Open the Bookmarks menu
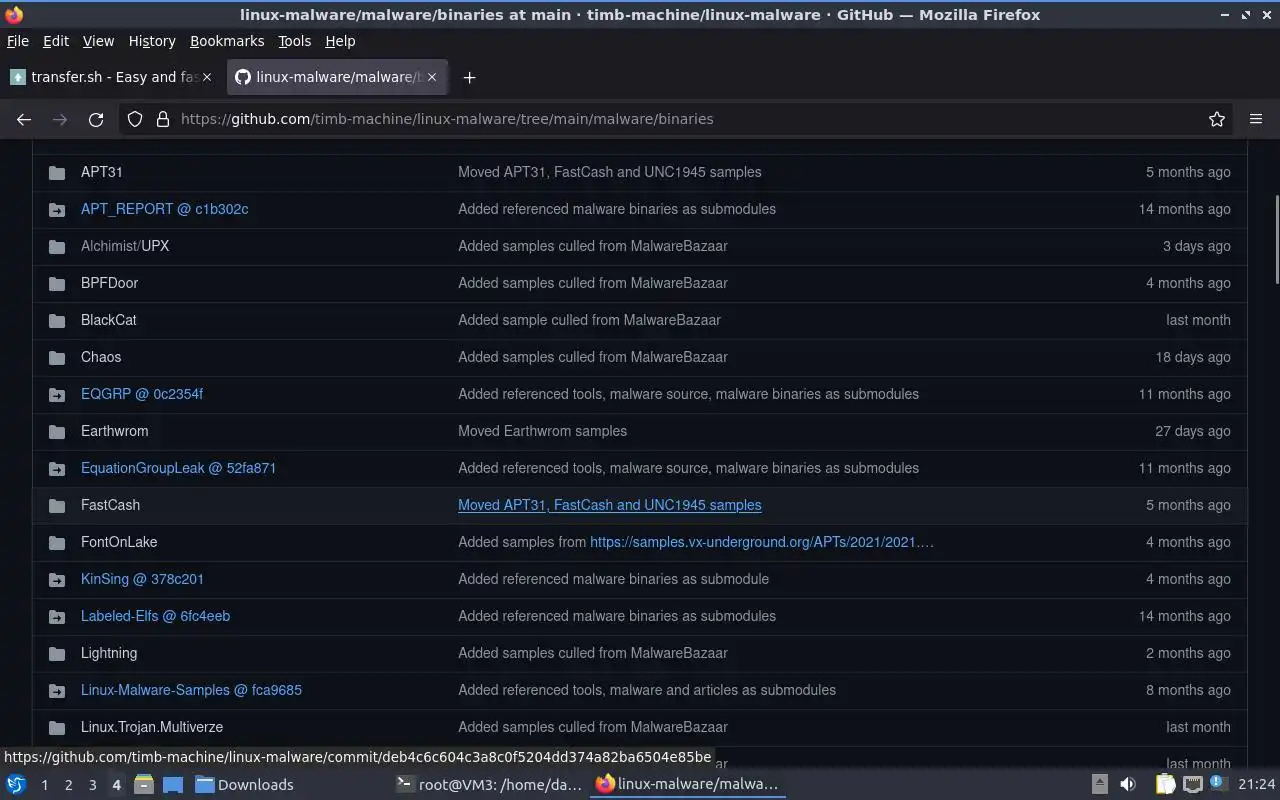The width and height of the screenshot is (1280, 800). tap(227, 41)
